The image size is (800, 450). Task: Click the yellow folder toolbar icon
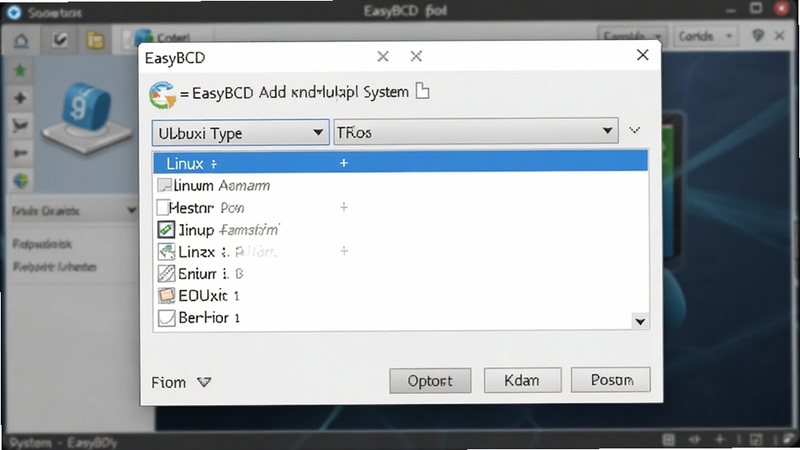[95, 40]
